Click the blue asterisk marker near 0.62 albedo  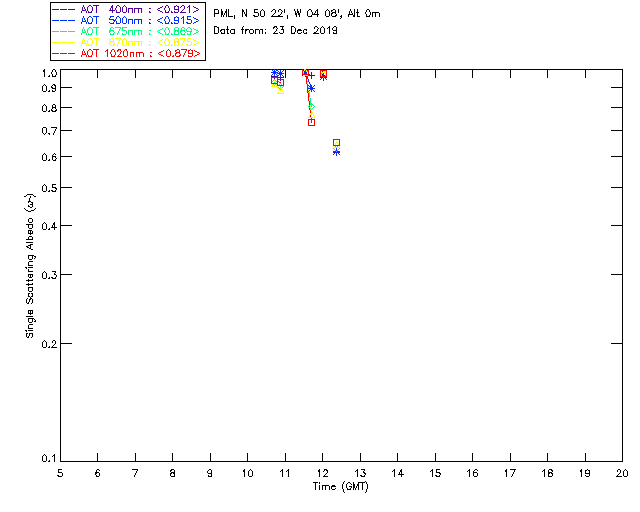pos(336,152)
